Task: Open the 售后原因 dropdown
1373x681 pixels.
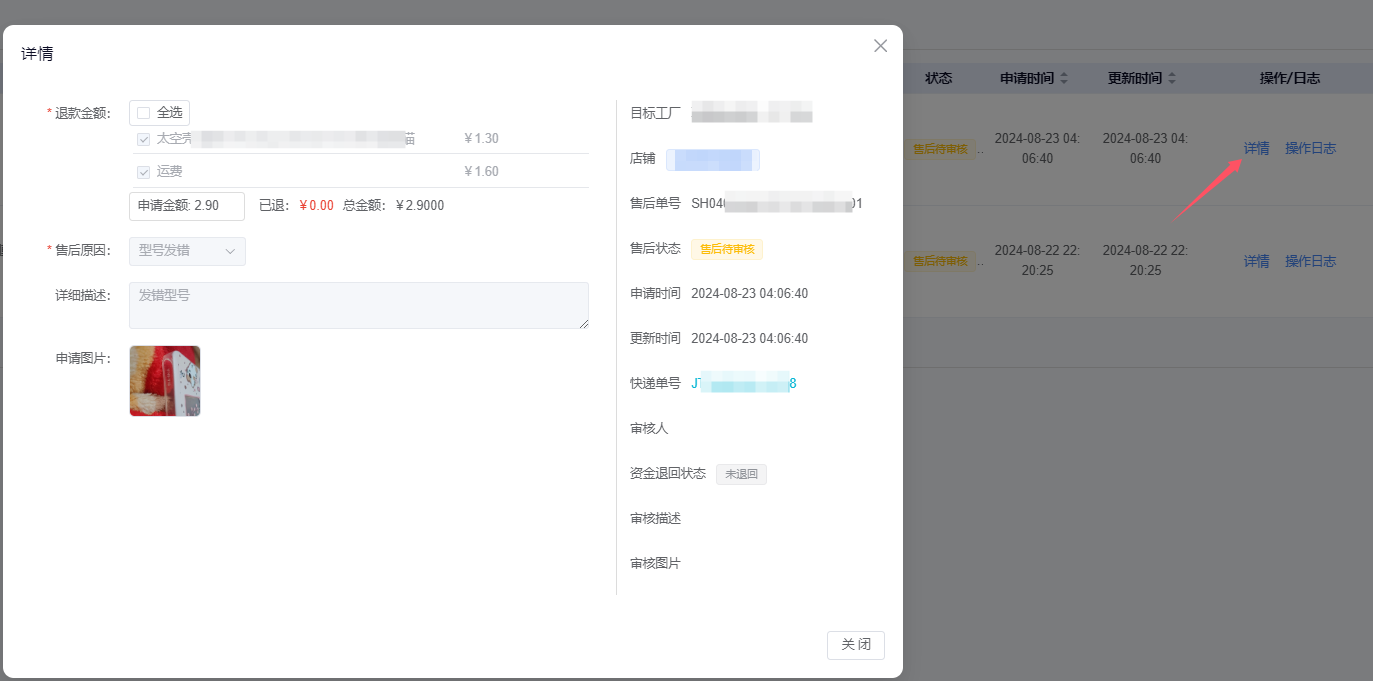Action: 187,251
